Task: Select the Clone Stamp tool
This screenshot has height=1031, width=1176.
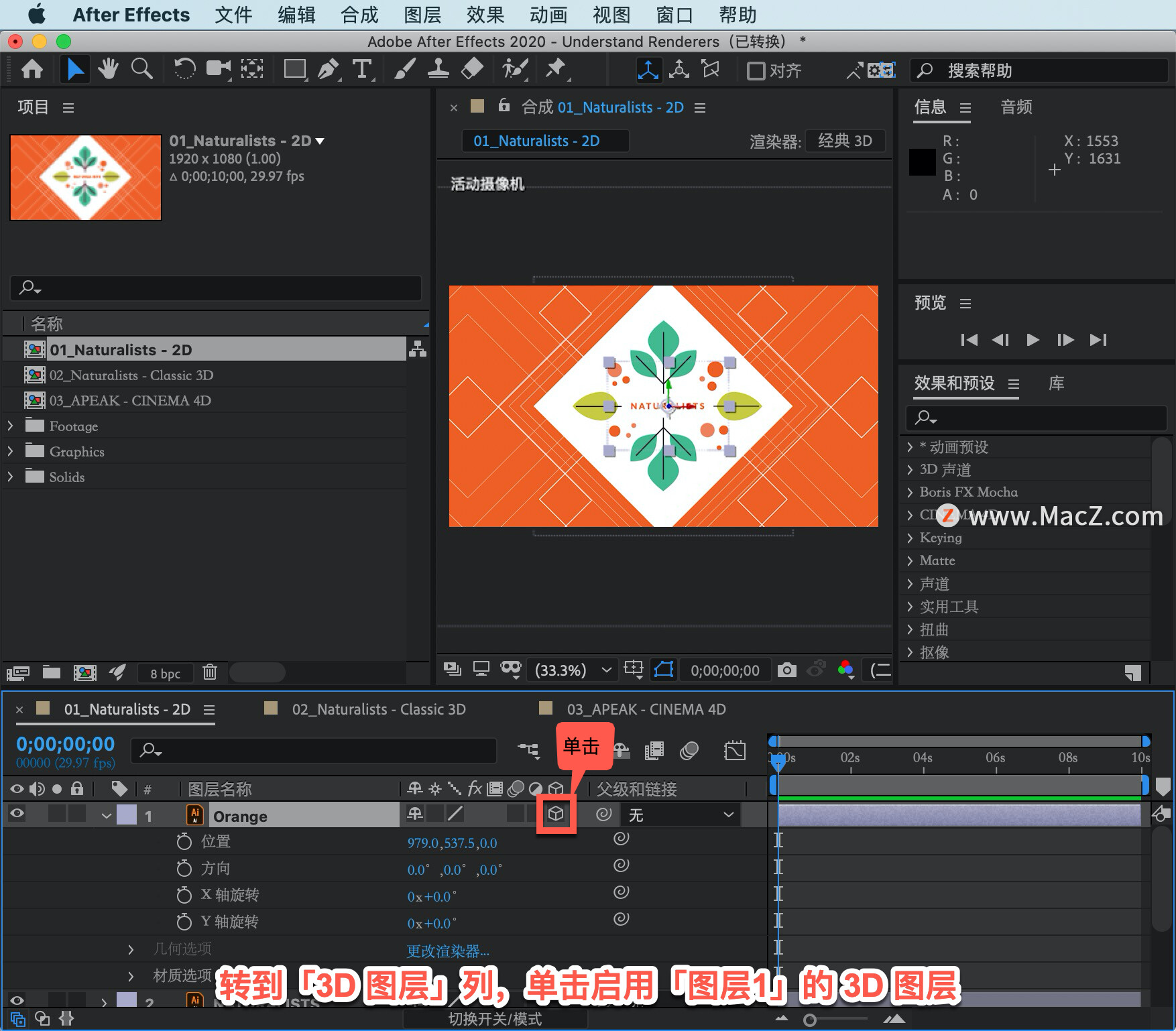Action: coord(438,69)
